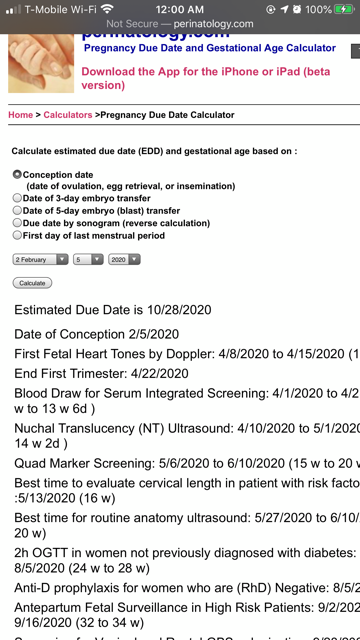Open the year dropdown showing 2020
The image size is (360, 640).
(x=124, y=260)
